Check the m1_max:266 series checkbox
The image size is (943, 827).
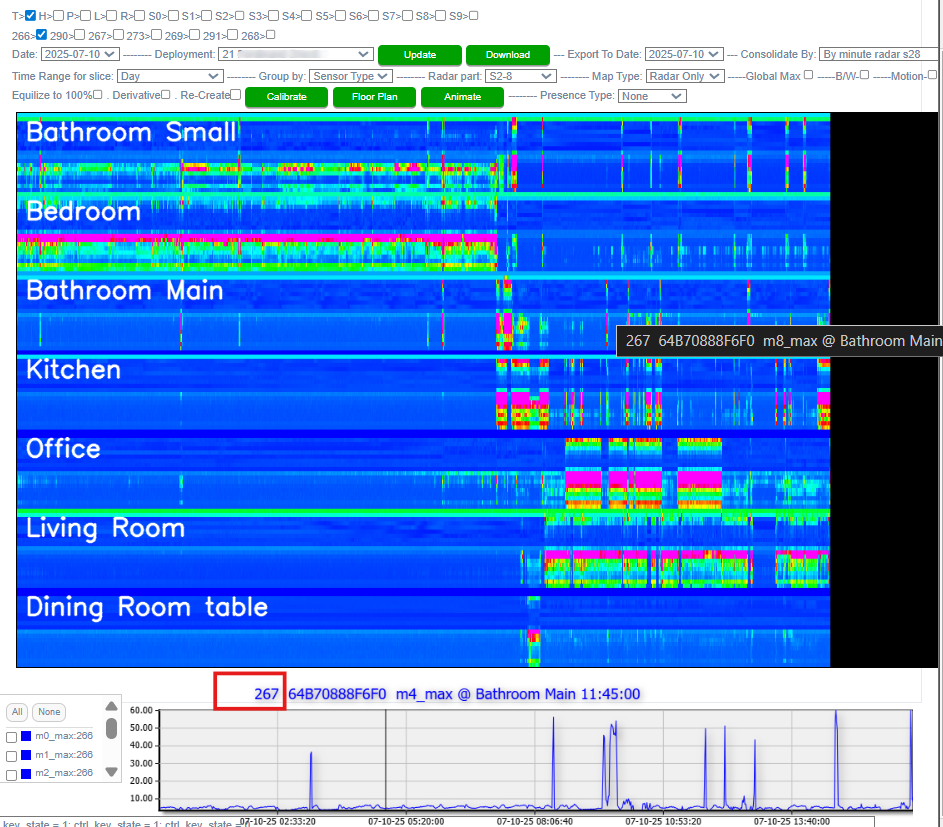click(x=11, y=755)
